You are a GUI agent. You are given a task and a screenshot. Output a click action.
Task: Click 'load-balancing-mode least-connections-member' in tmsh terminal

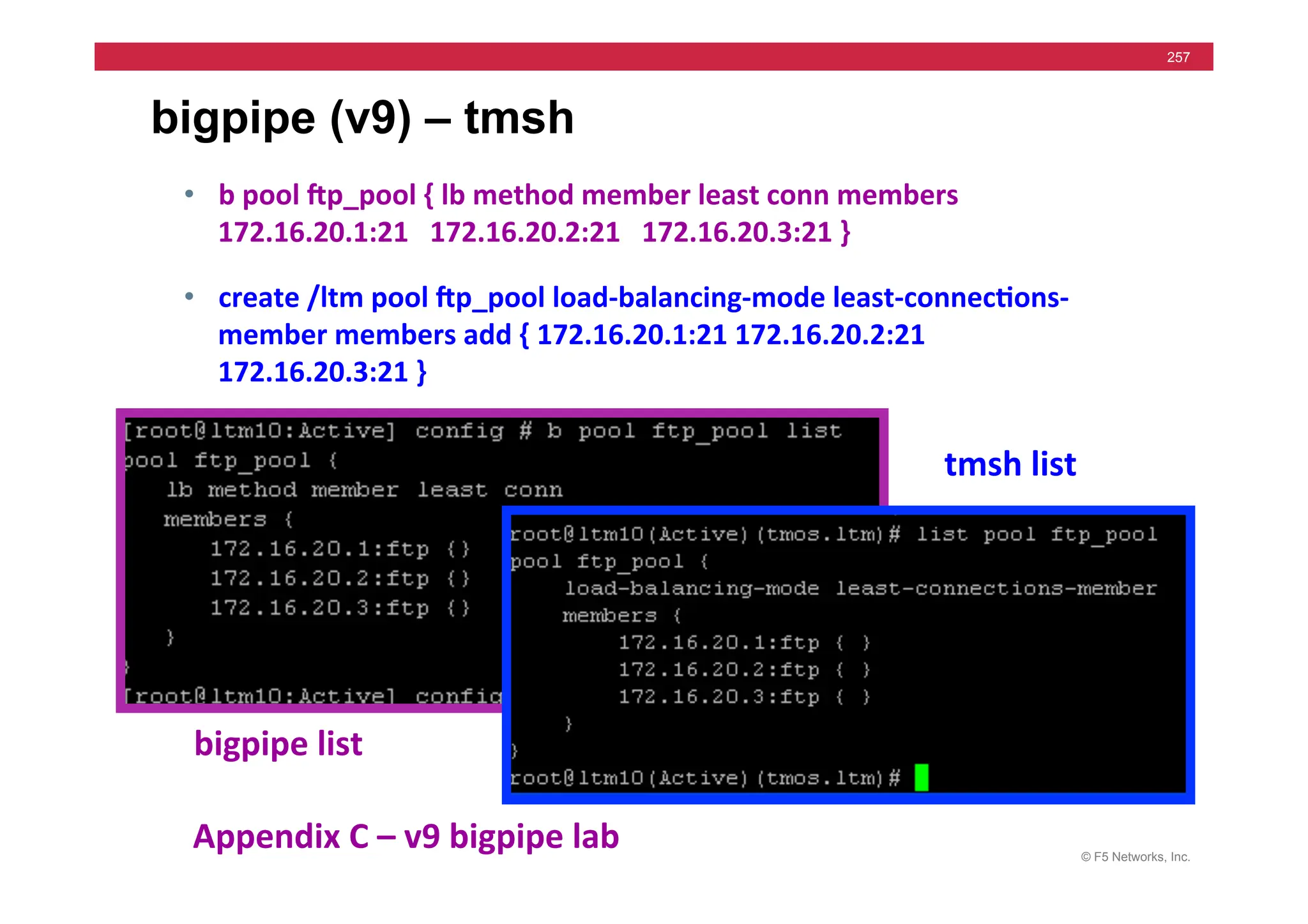(860, 589)
